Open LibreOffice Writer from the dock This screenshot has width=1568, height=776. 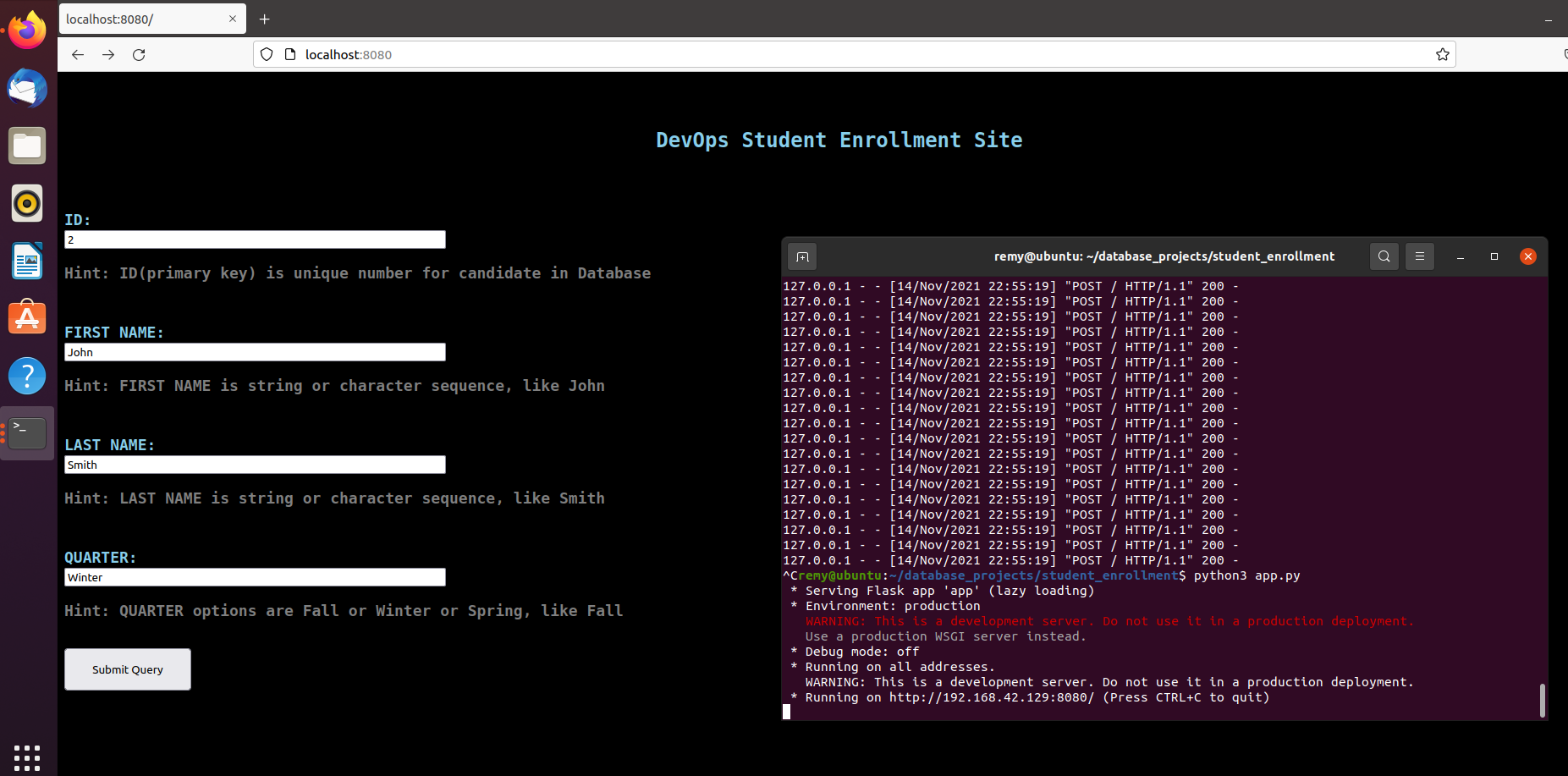coord(27,261)
